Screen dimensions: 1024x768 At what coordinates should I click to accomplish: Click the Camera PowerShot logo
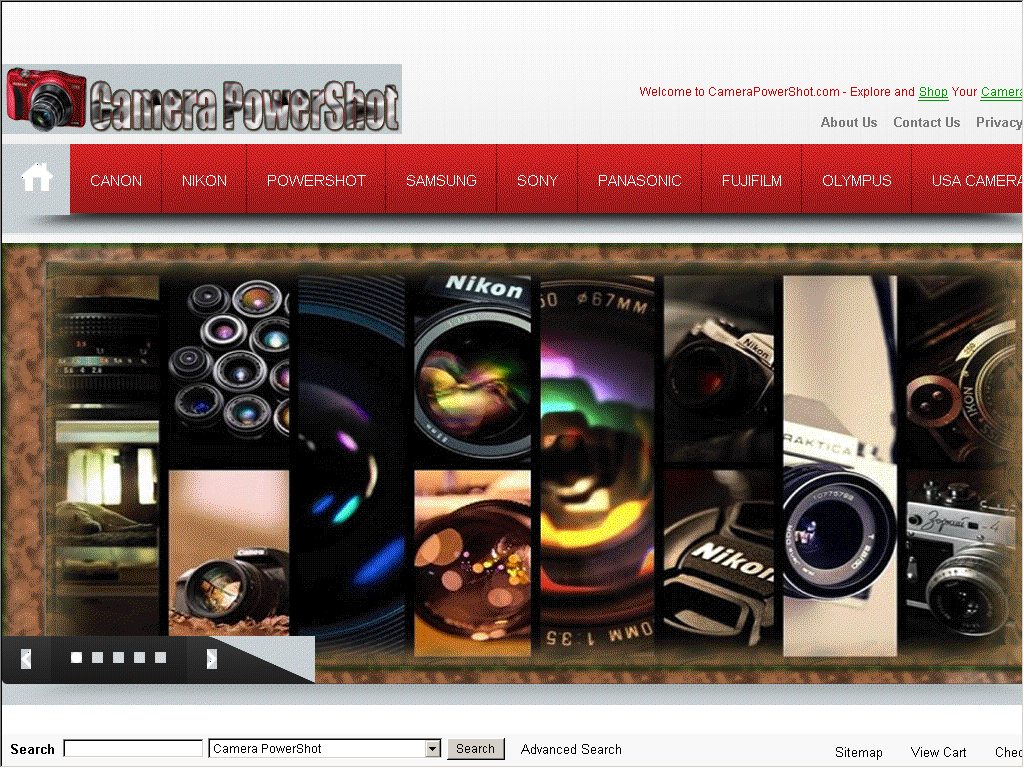(202, 99)
